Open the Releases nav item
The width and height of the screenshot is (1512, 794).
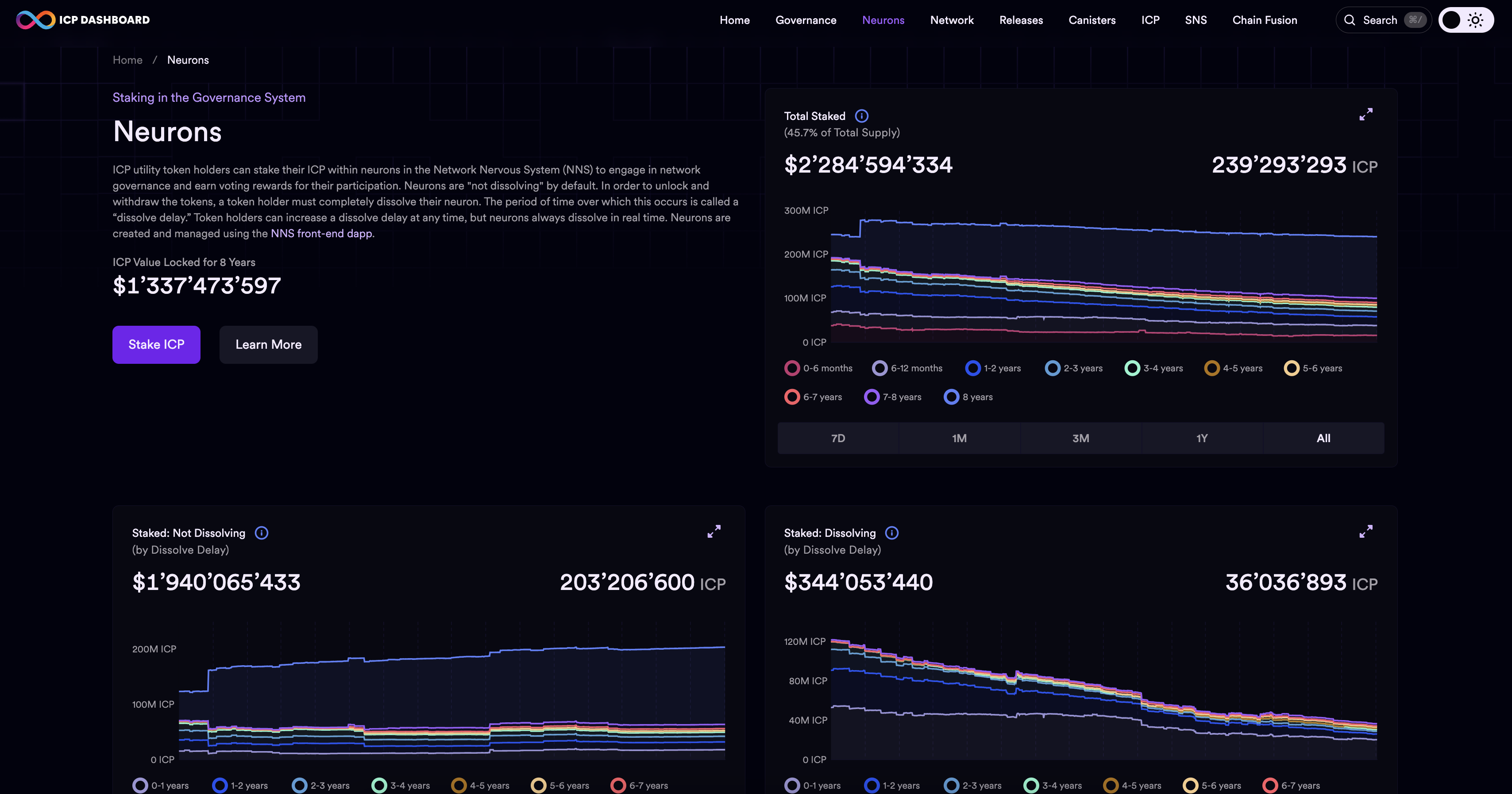tap(1021, 20)
